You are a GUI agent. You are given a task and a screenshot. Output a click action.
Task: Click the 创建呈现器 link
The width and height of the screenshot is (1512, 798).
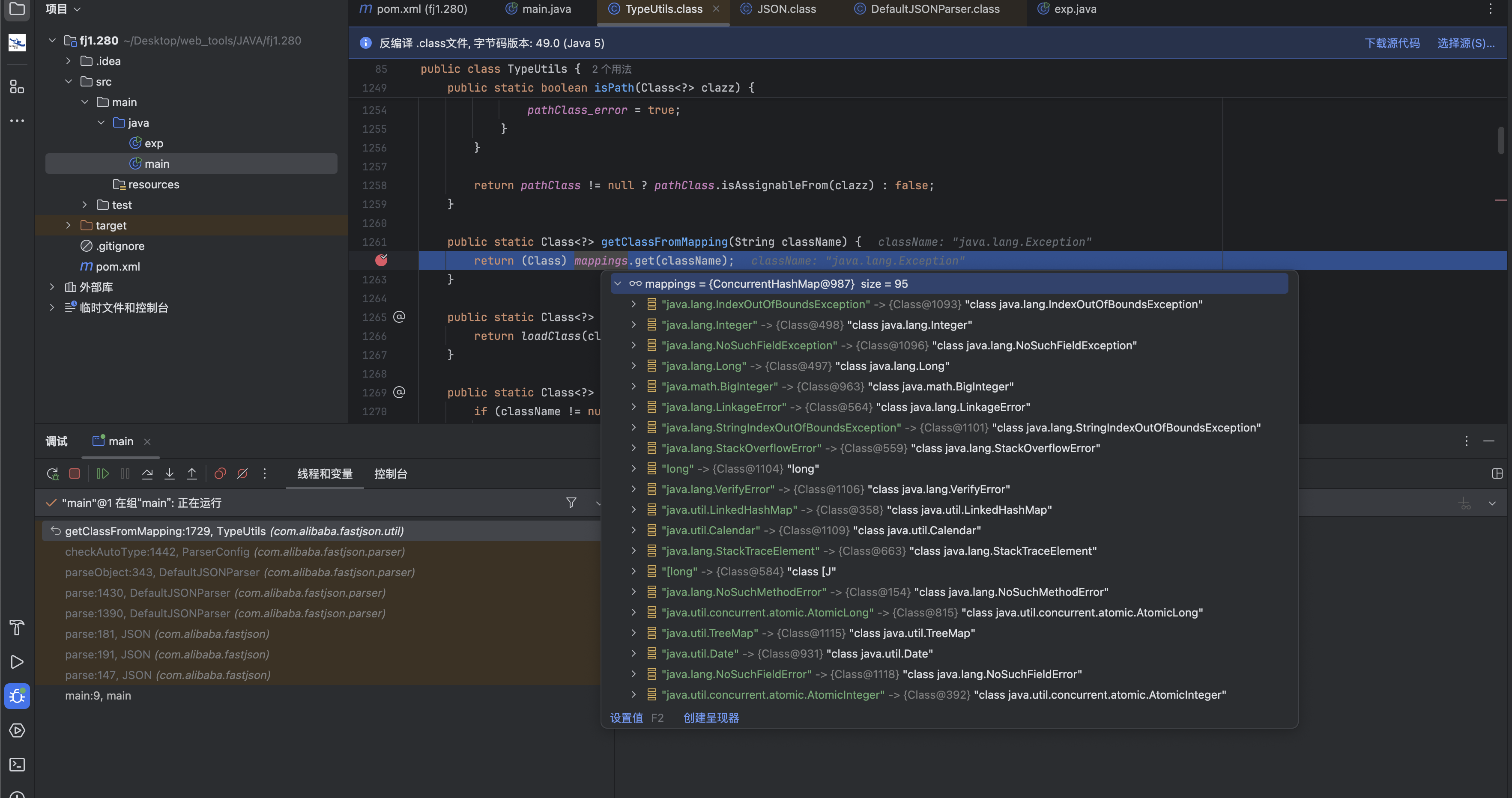pos(711,718)
